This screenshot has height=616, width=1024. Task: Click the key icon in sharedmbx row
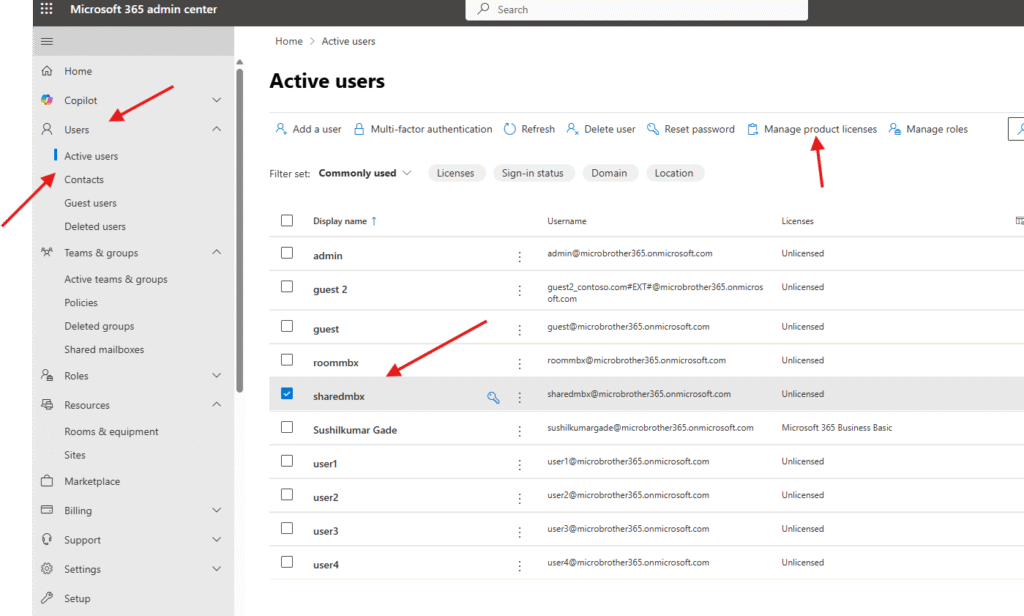click(x=493, y=397)
